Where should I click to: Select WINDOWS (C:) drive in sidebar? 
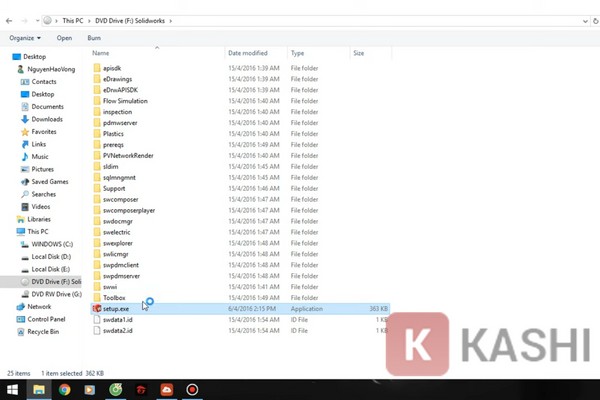pyautogui.click(x=52, y=244)
